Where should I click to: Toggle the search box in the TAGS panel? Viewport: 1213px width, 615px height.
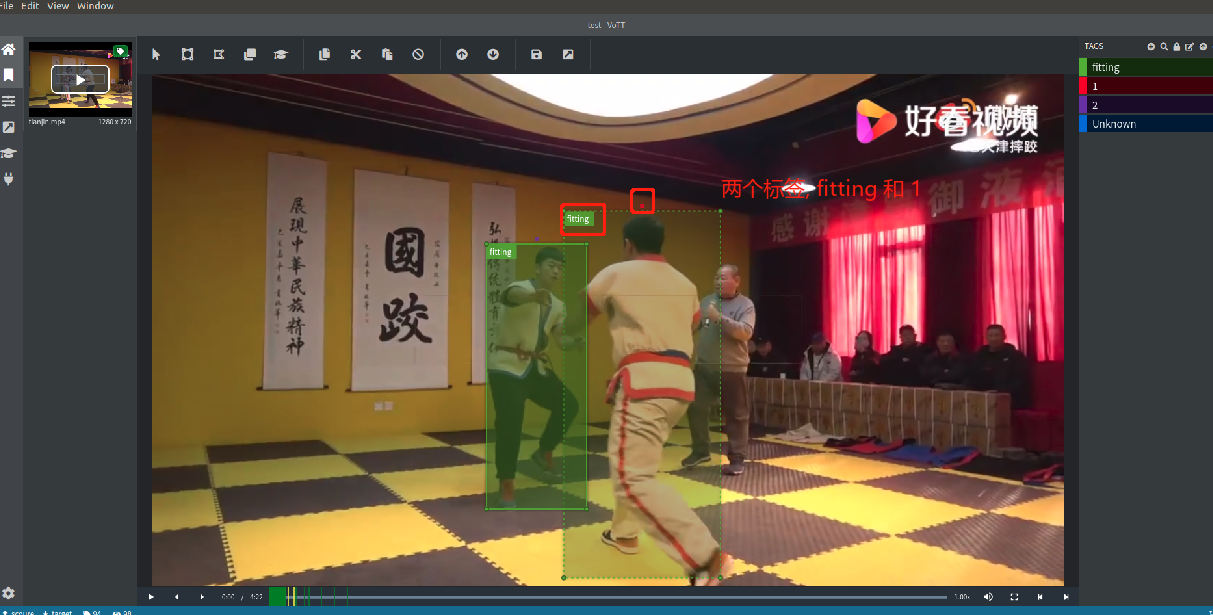pos(1164,46)
